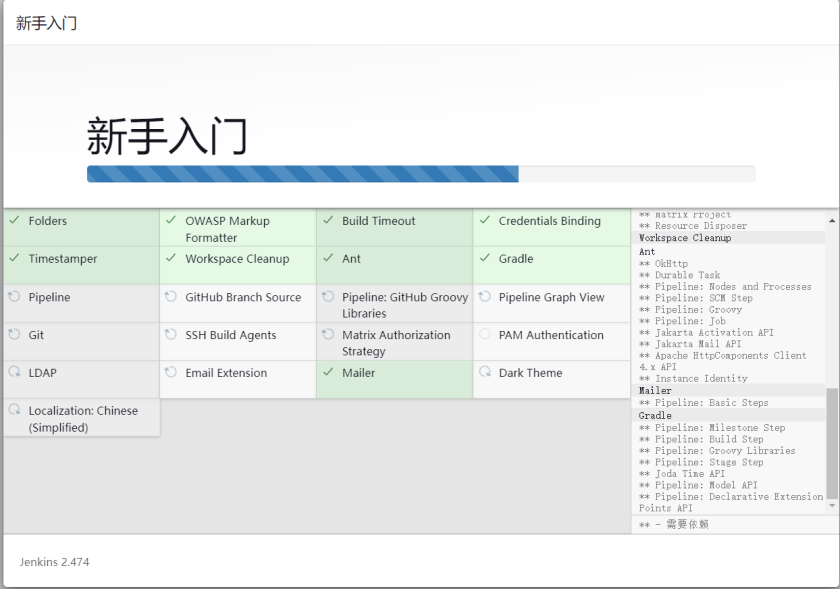Click the 'Email Extension' plugin name
840x589 pixels.
point(226,373)
